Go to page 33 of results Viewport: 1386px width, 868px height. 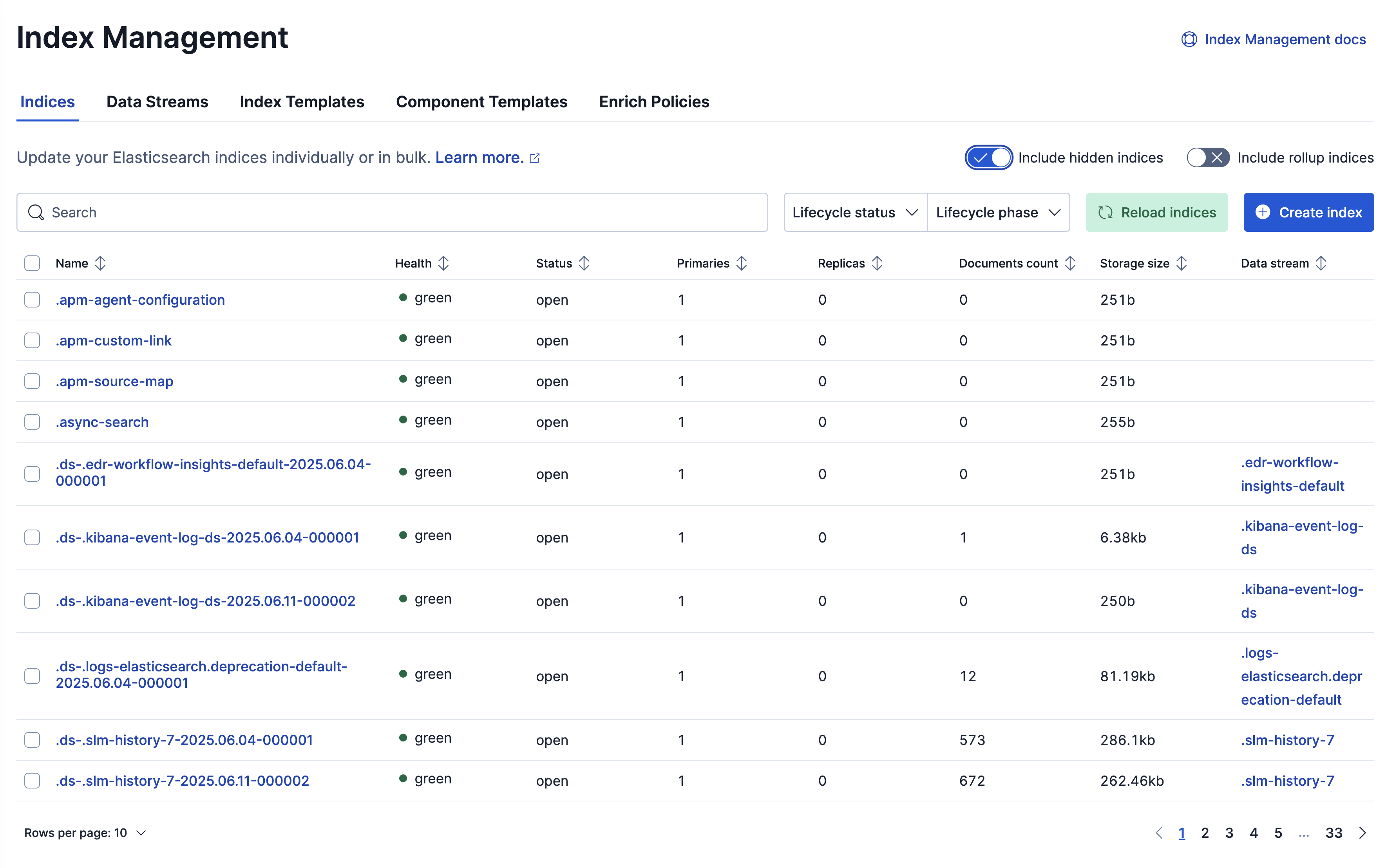coord(1334,832)
